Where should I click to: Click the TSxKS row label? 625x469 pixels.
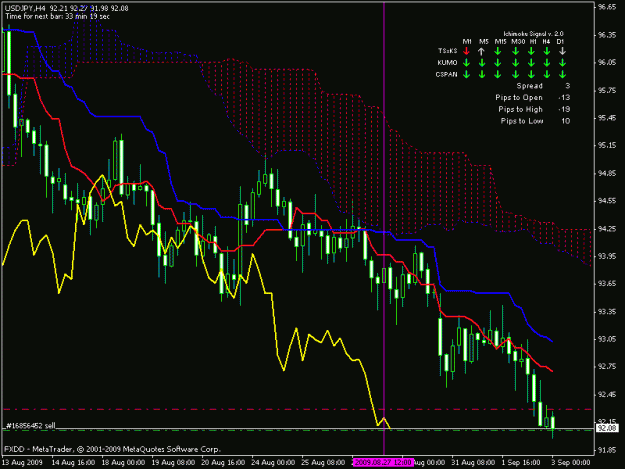[447, 51]
